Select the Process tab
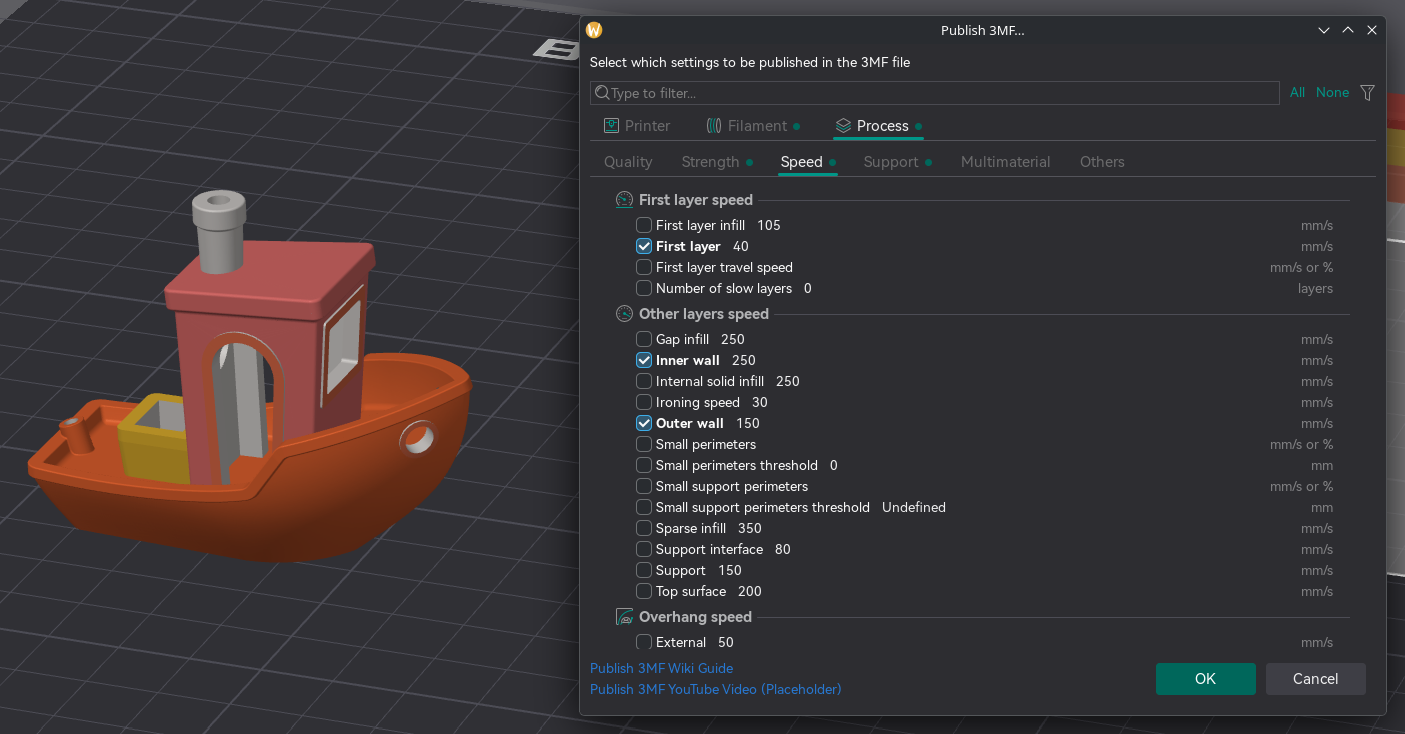 (x=878, y=126)
